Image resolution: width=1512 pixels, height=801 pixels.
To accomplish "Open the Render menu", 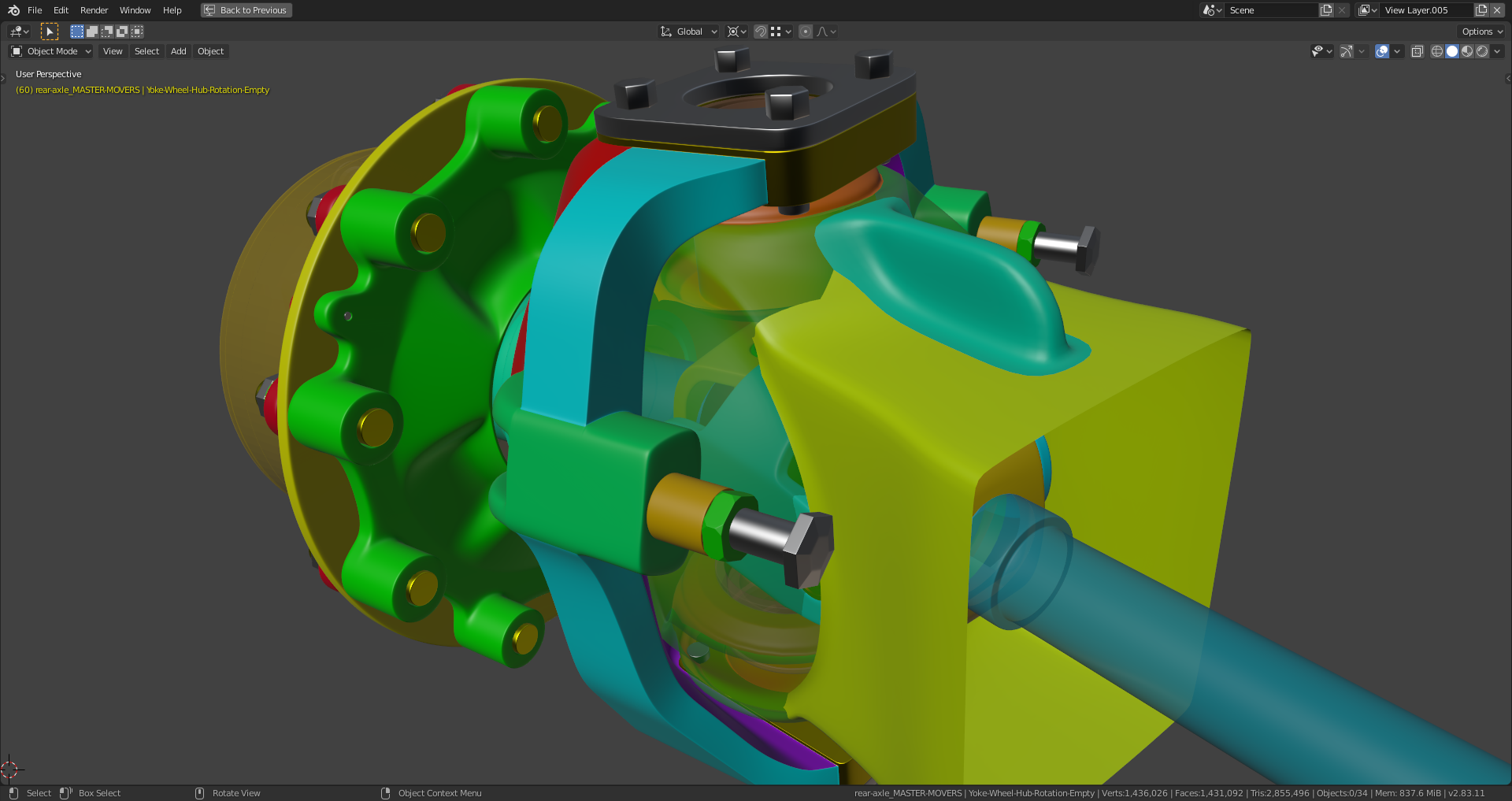I will click(94, 10).
